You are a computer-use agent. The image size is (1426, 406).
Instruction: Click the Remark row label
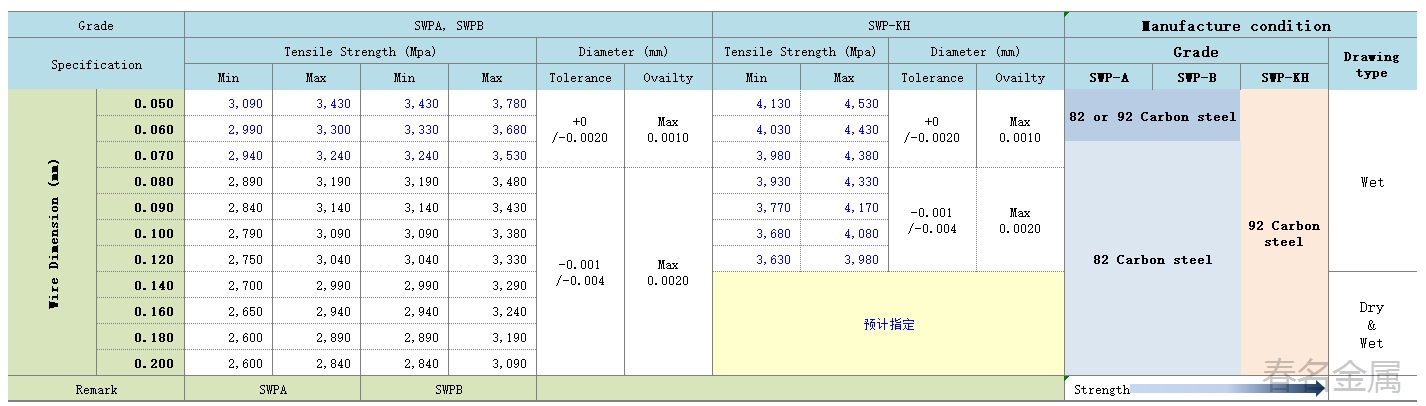point(96,389)
